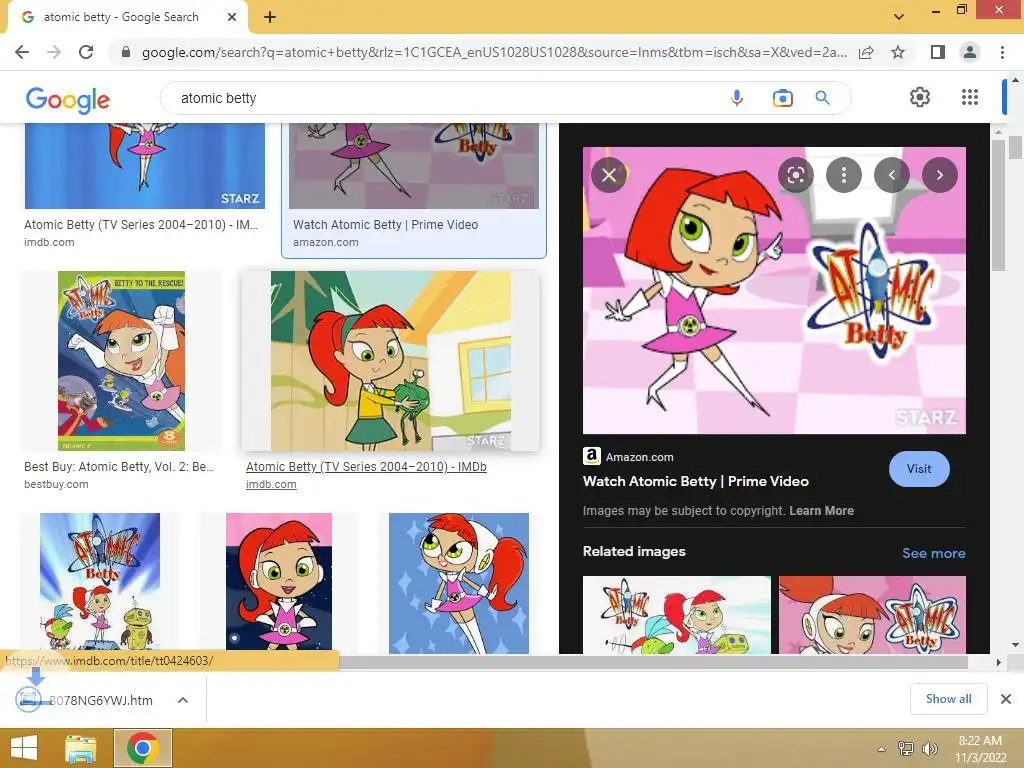
Task: Go to Google home via logo
Action: coord(67,100)
